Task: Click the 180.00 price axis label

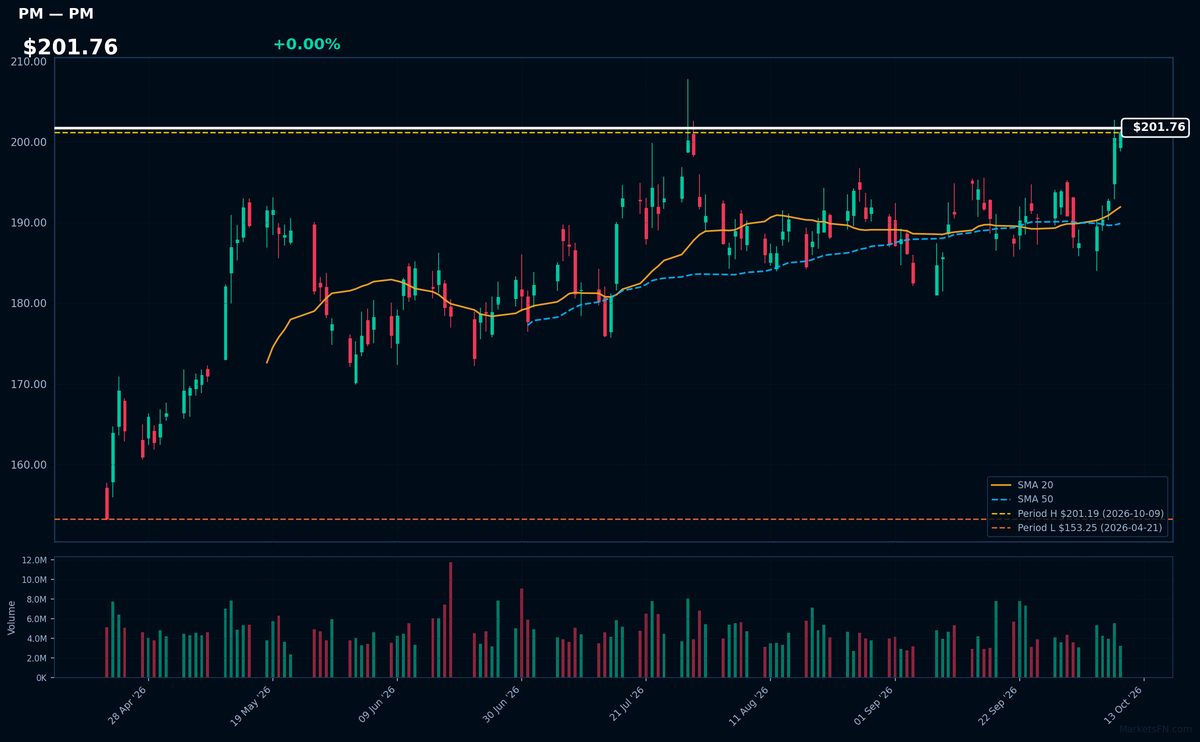Action: pos(28,303)
